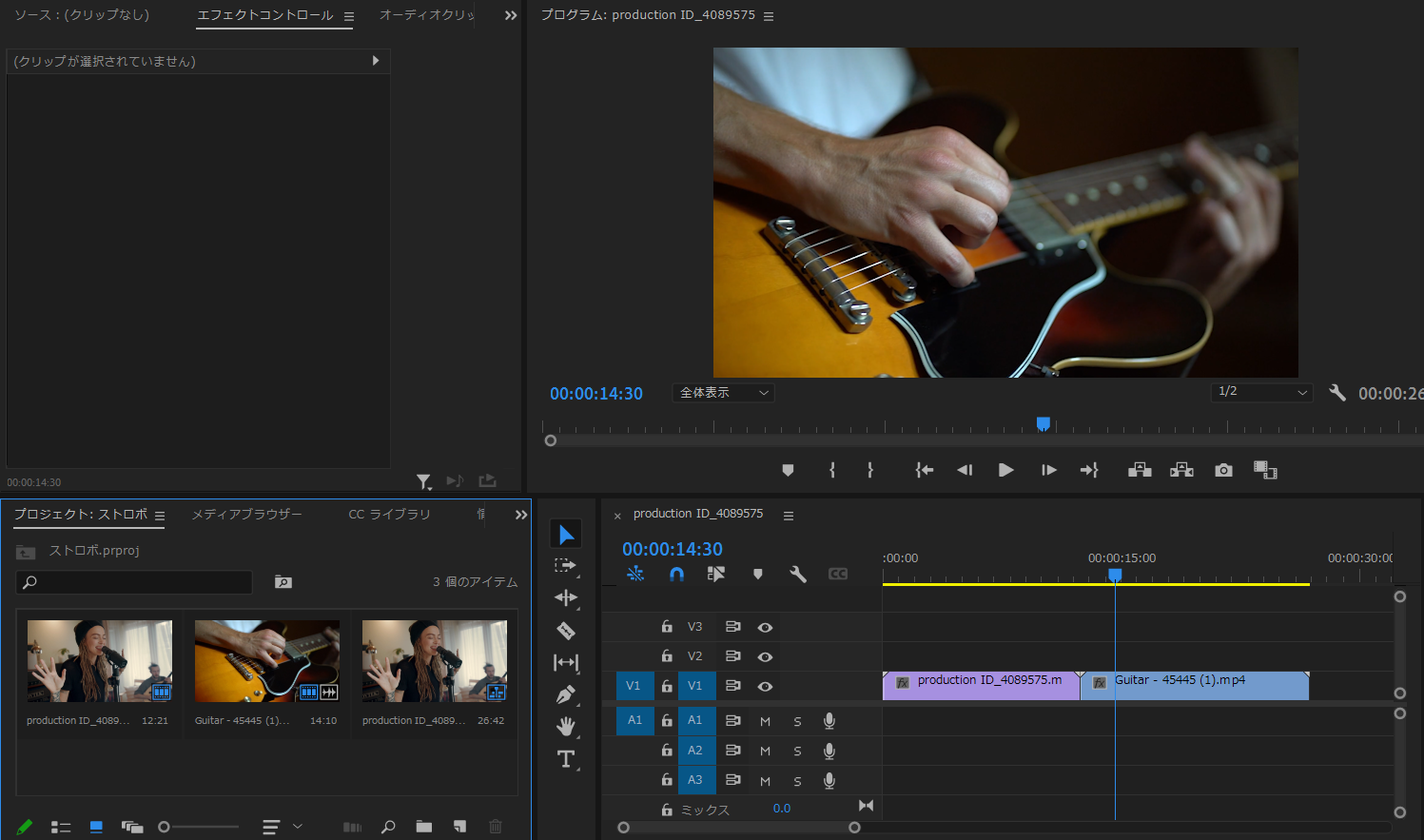
Task: Click New Item button in Project panel
Action: point(459,827)
